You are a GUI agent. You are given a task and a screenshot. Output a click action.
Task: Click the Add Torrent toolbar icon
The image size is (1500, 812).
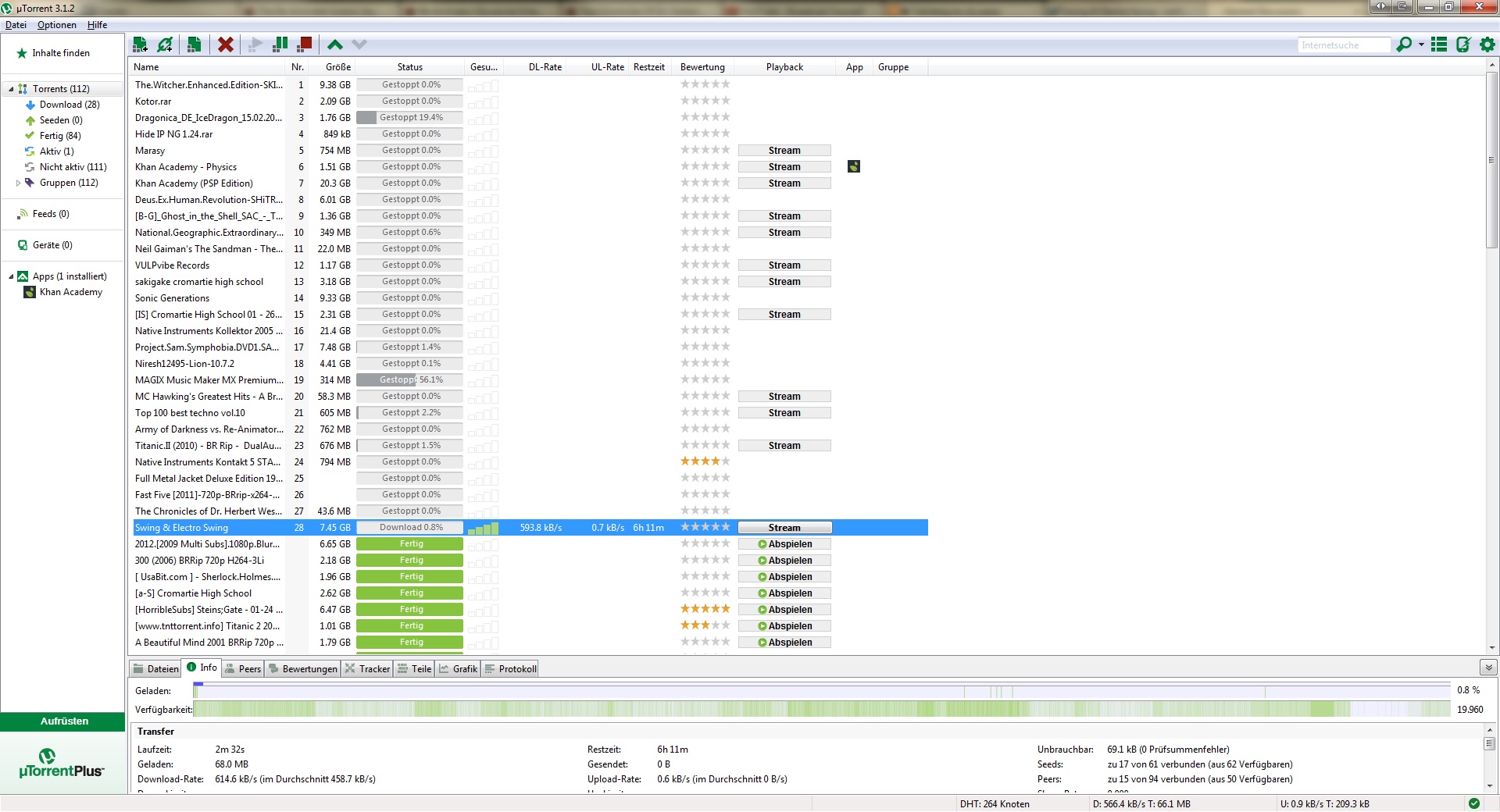click(141, 45)
